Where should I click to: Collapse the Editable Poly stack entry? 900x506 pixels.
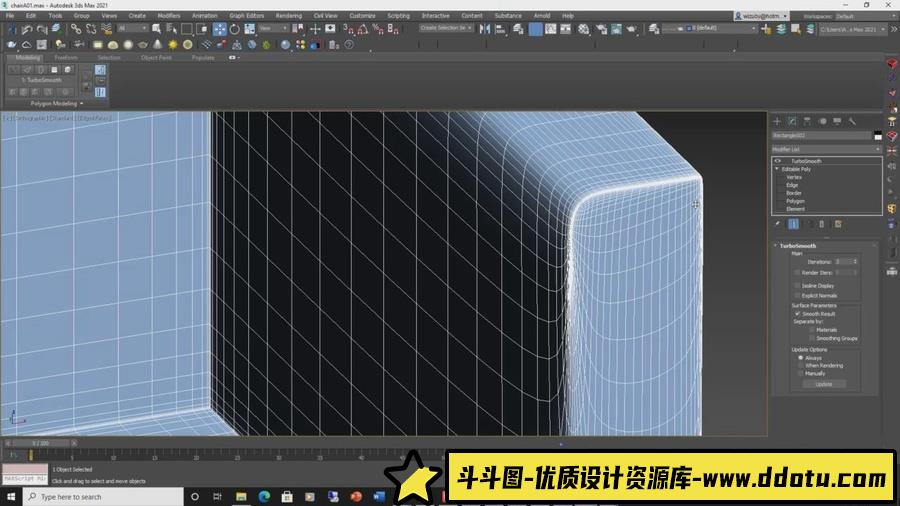(x=777, y=169)
